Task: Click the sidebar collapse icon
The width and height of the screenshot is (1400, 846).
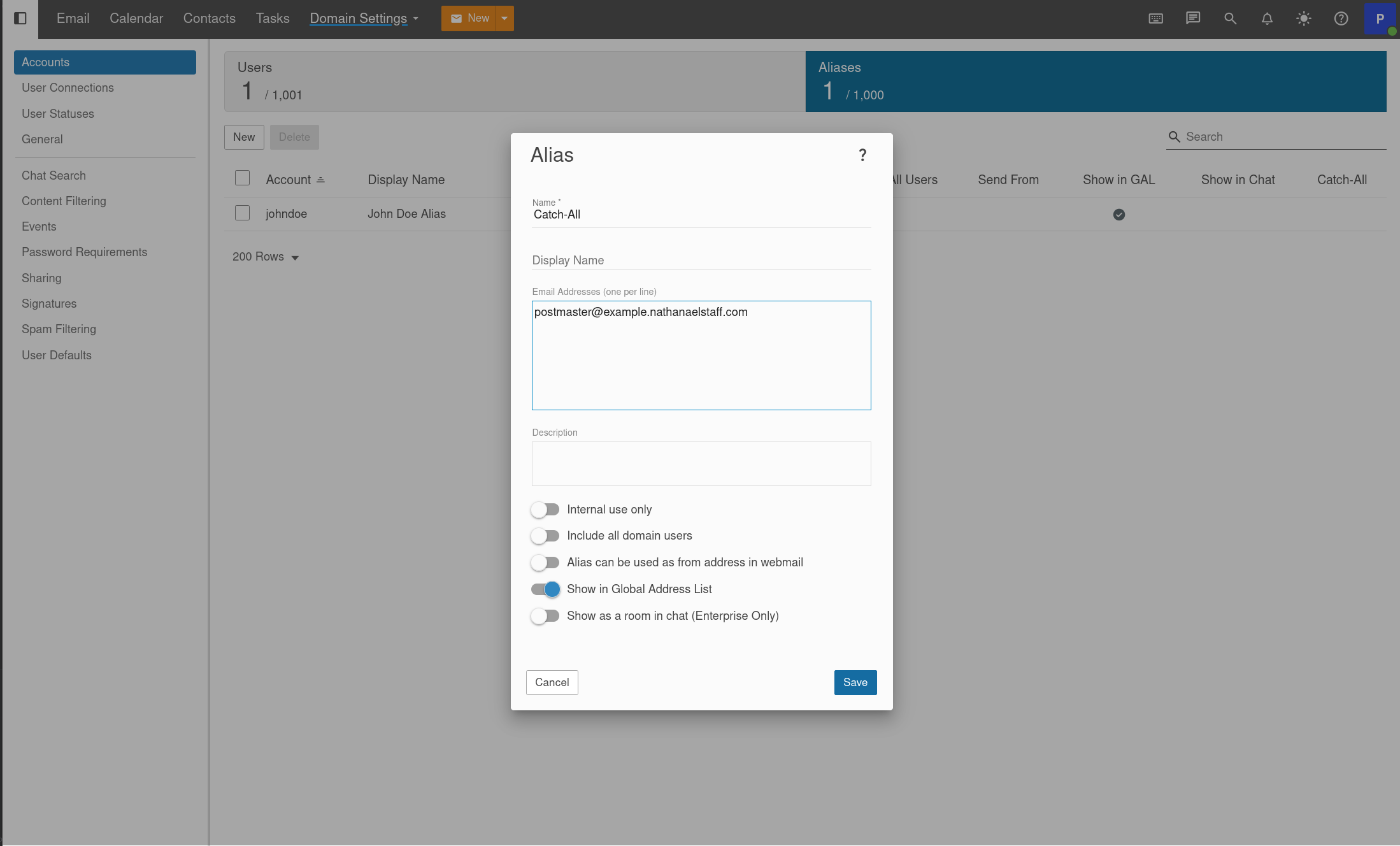Action: tap(20, 18)
